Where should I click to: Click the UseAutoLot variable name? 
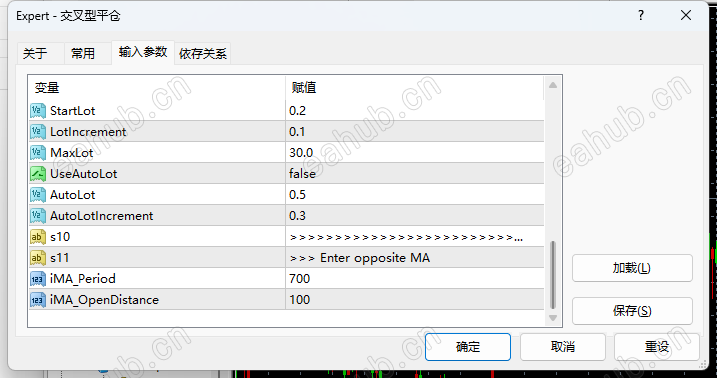point(84,174)
